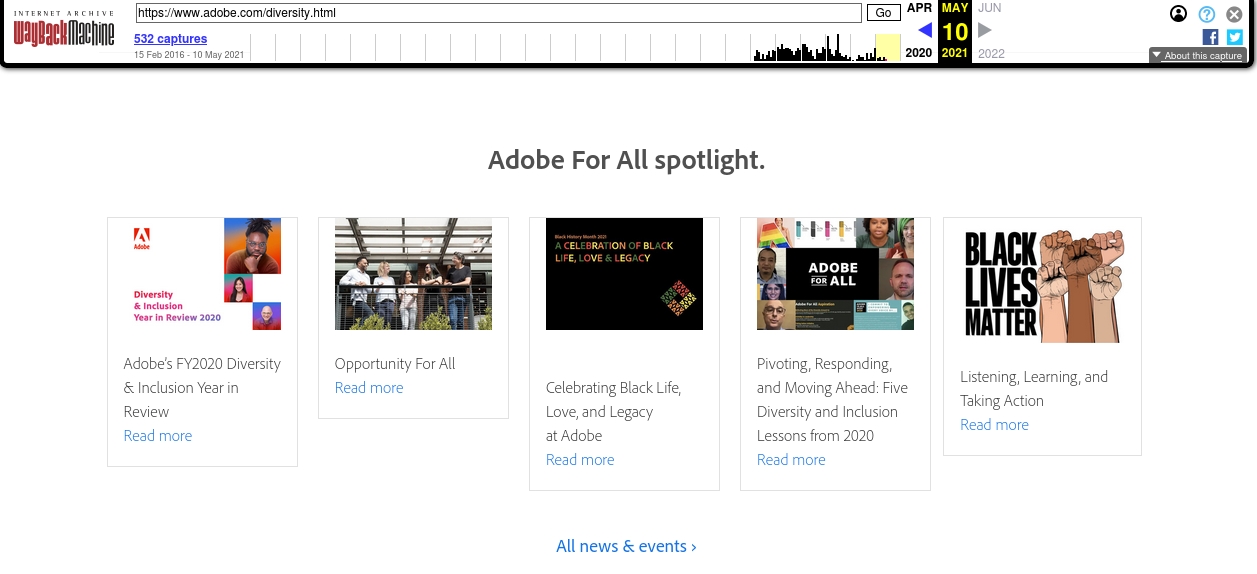
Task: Share capture on Facebook
Action: click(x=1210, y=37)
